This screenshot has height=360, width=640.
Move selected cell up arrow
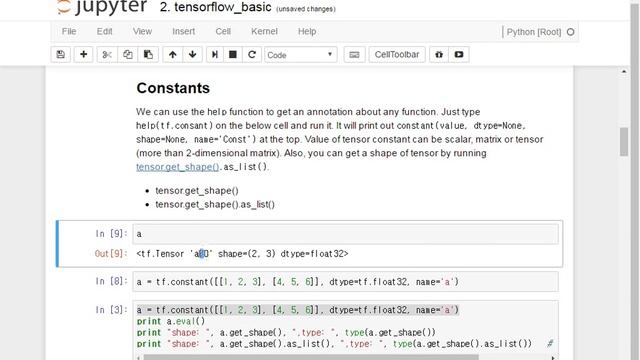(173, 54)
